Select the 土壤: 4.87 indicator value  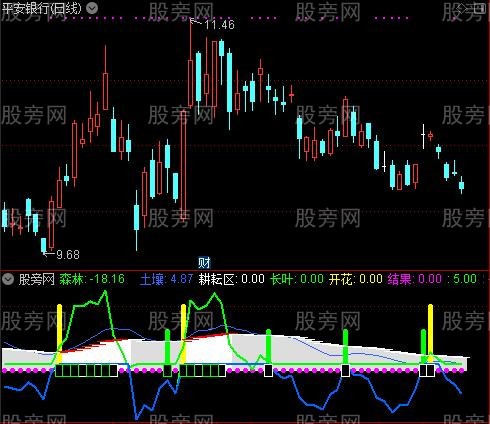[x=166, y=279]
